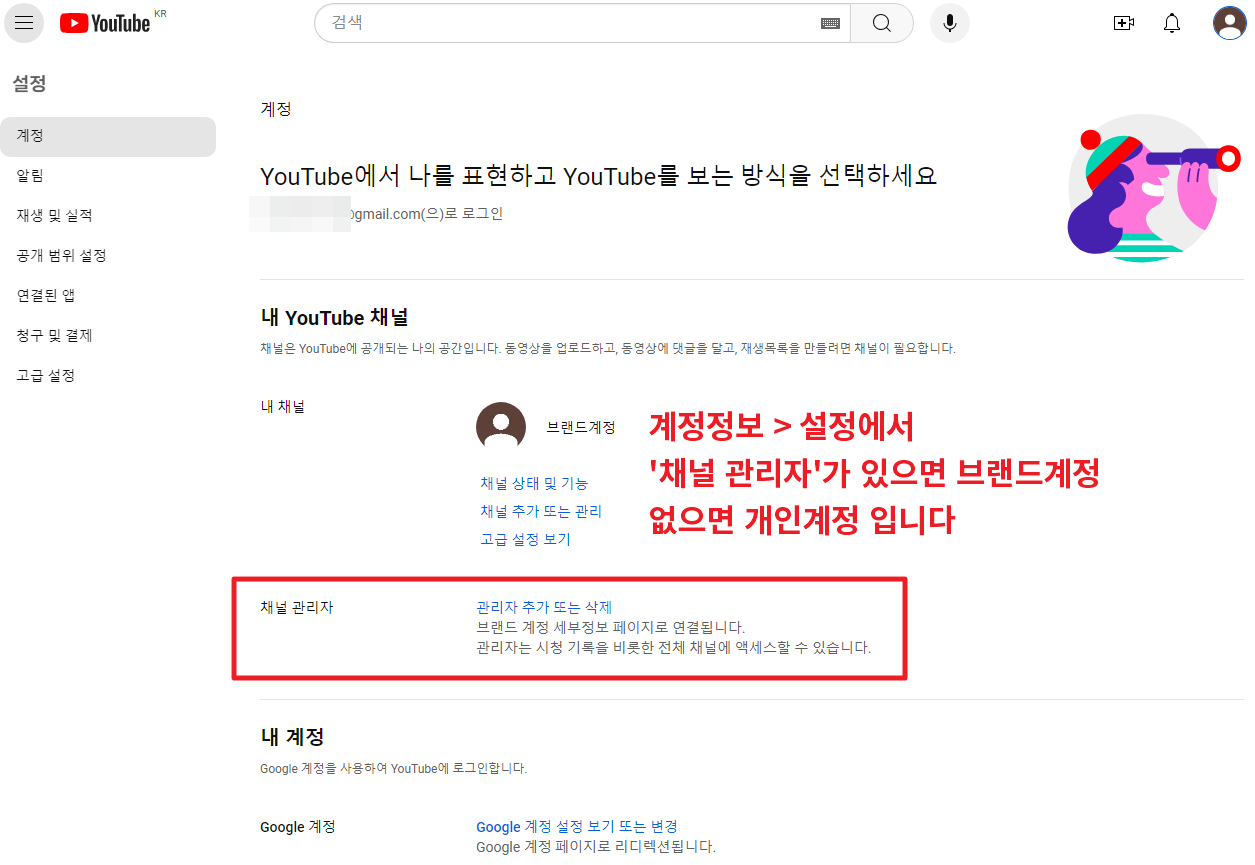The width and height of the screenshot is (1255, 865).
Task: Click the 내 채널 label
Action: (x=282, y=407)
